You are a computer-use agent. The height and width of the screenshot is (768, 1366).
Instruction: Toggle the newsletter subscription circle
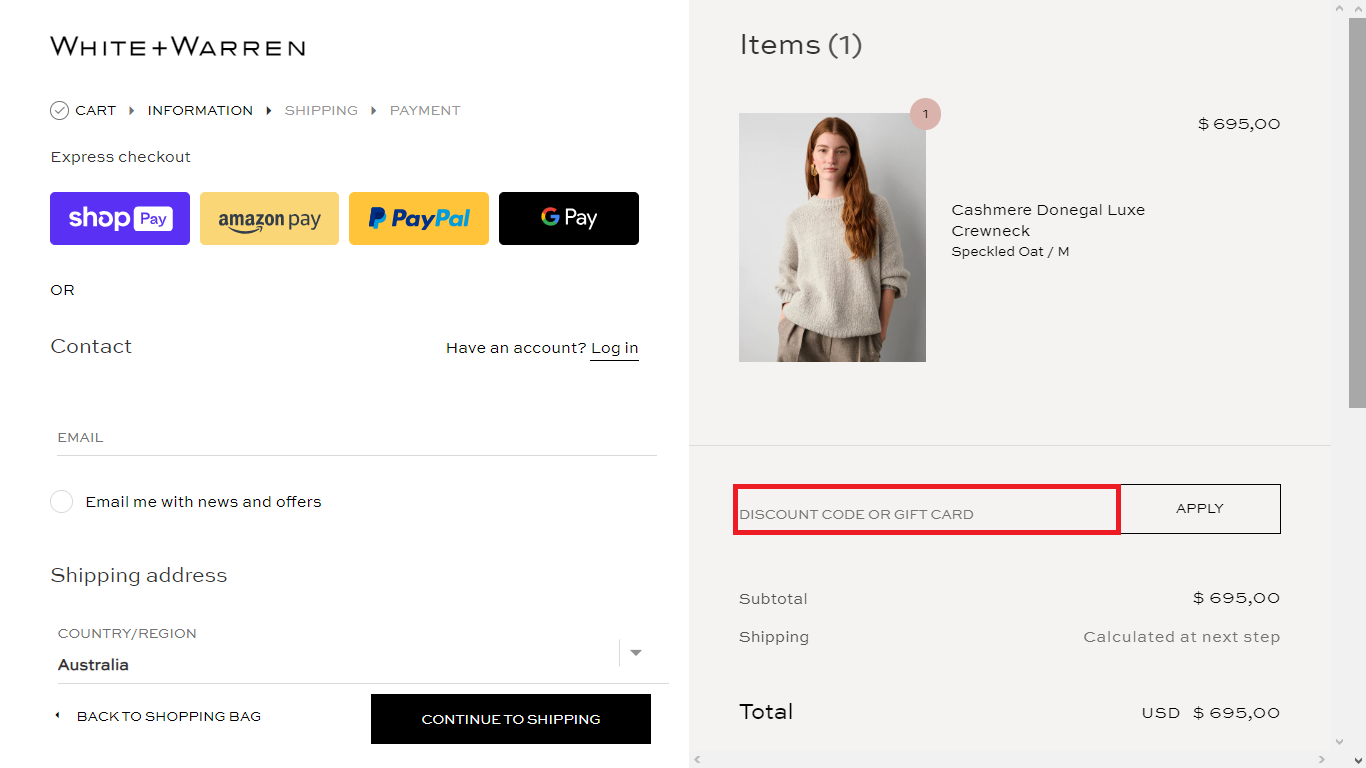61,501
